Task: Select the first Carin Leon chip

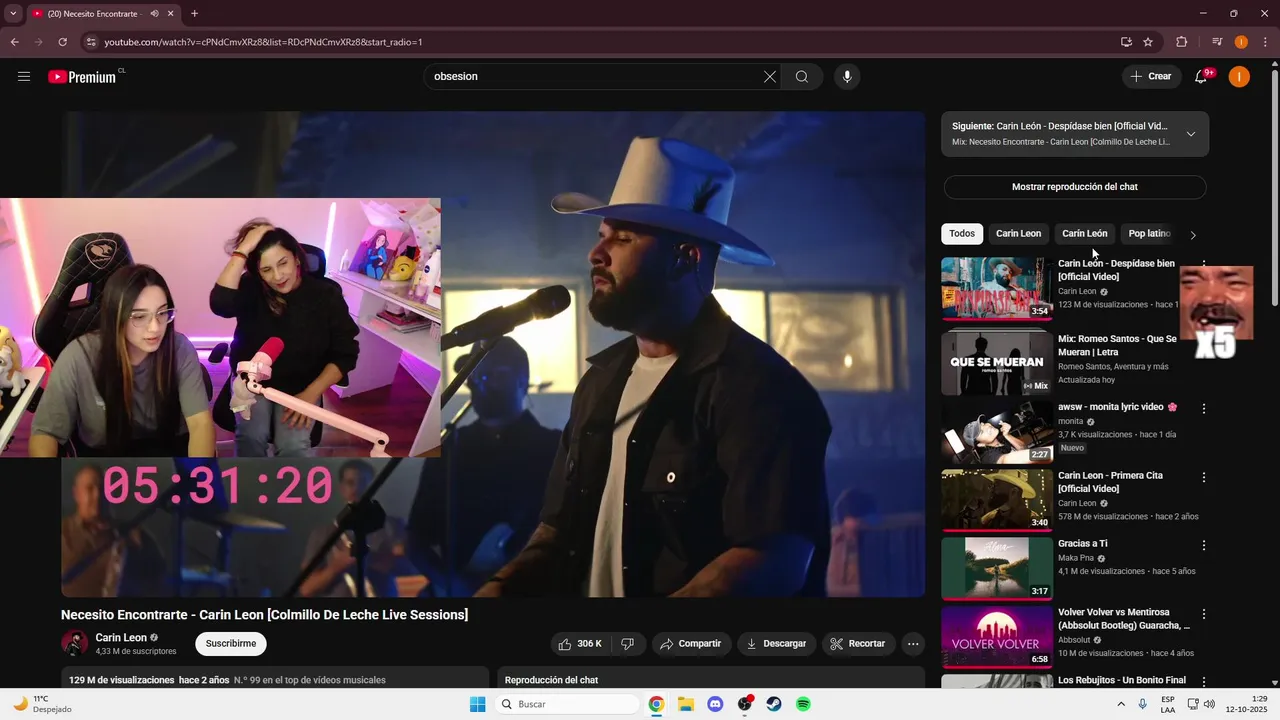Action: coord(1018,234)
